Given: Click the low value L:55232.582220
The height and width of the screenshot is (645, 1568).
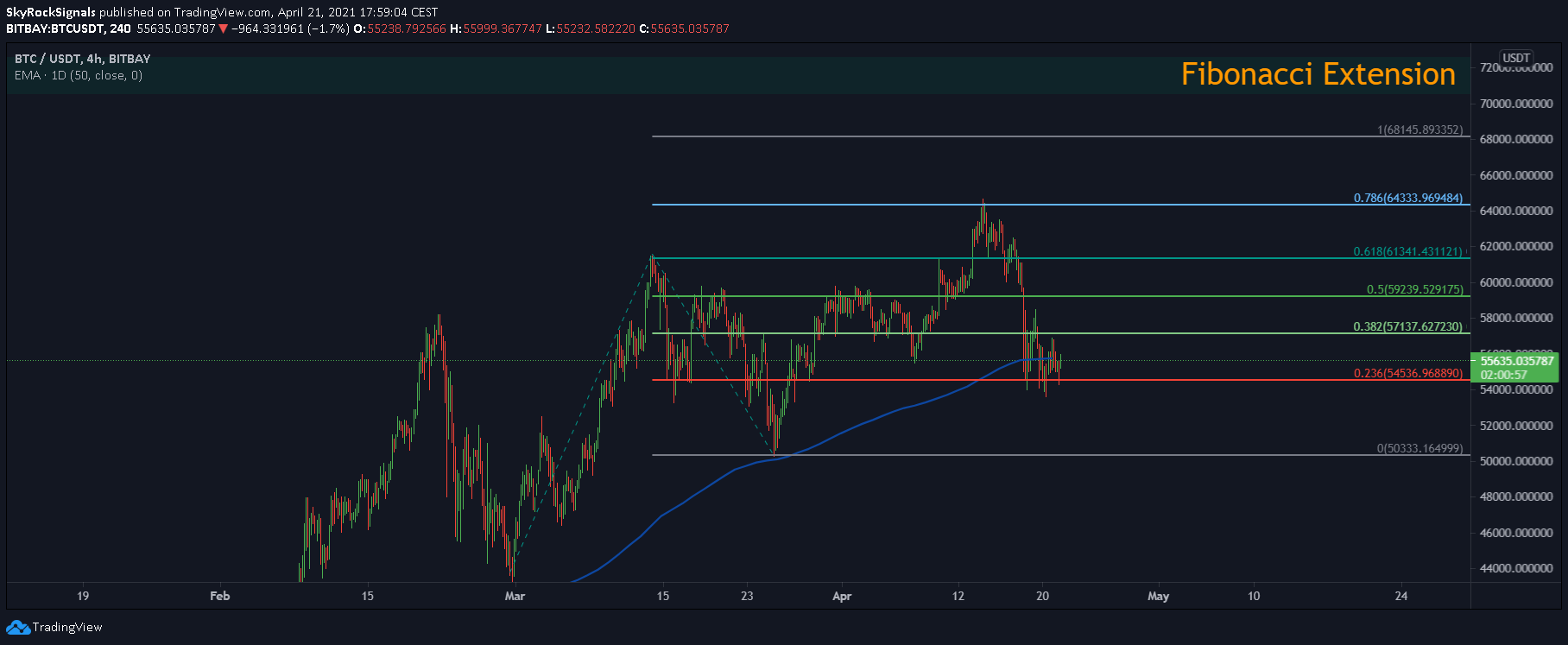Looking at the screenshot, I should [x=591, y=28].
